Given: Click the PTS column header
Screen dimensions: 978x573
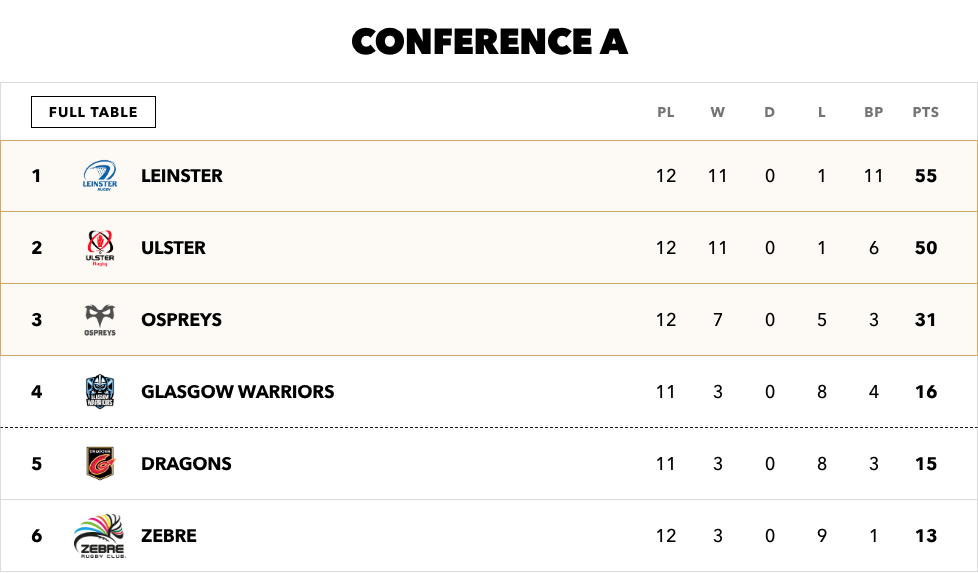Looking at the screenshot, I should (x=926, y=112).
